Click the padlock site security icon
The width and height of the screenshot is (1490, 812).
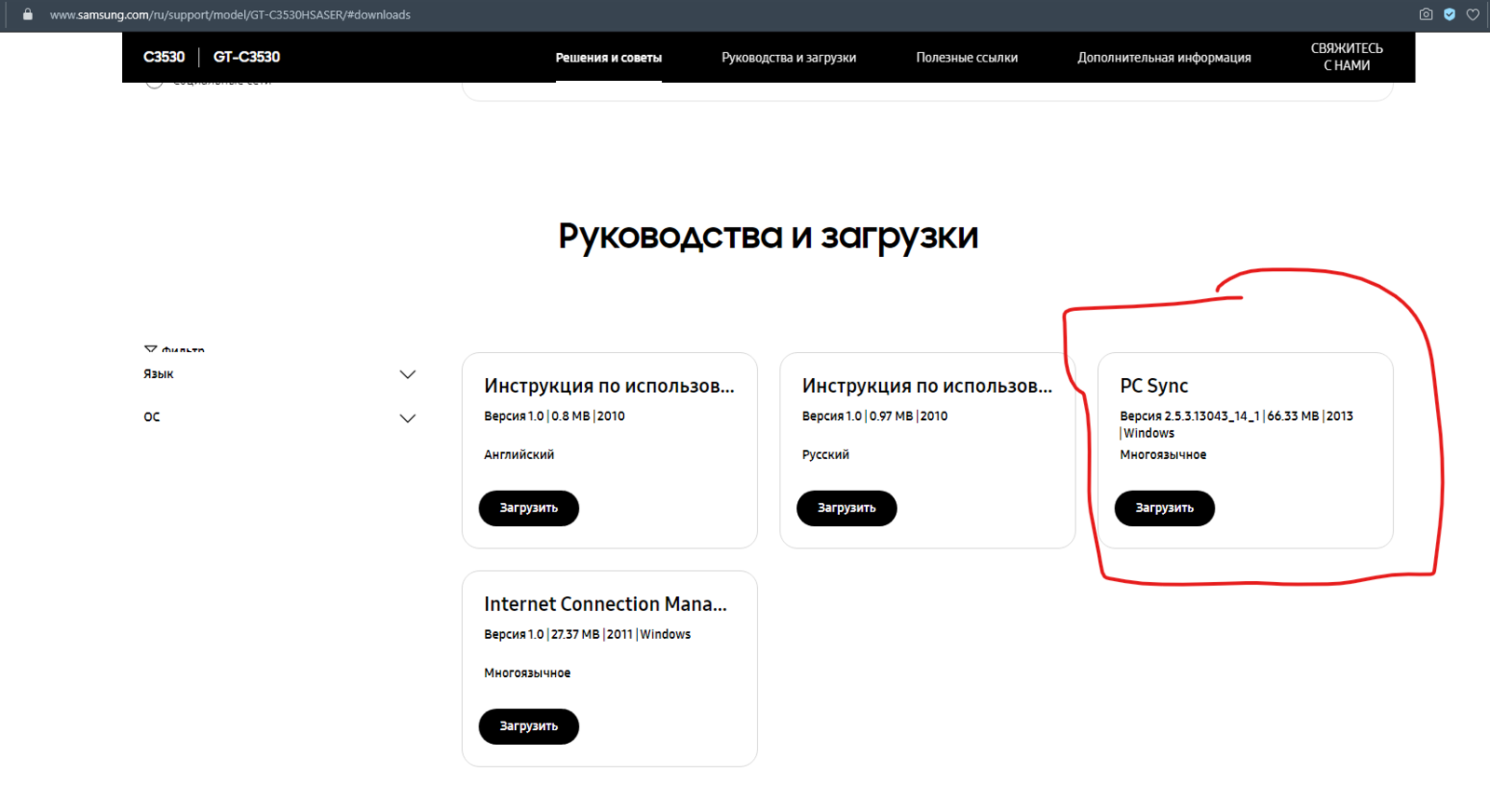tap(28, 14)
